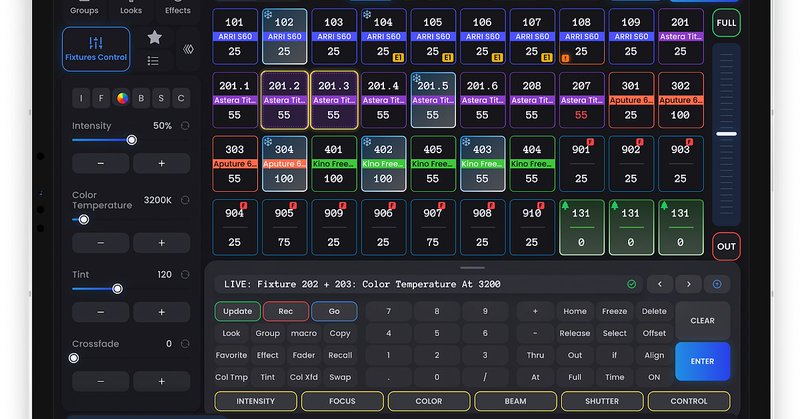Switch to the COLOR parameter tab
Viewport: 800px width, 419px height.
(x=429, y=401)
